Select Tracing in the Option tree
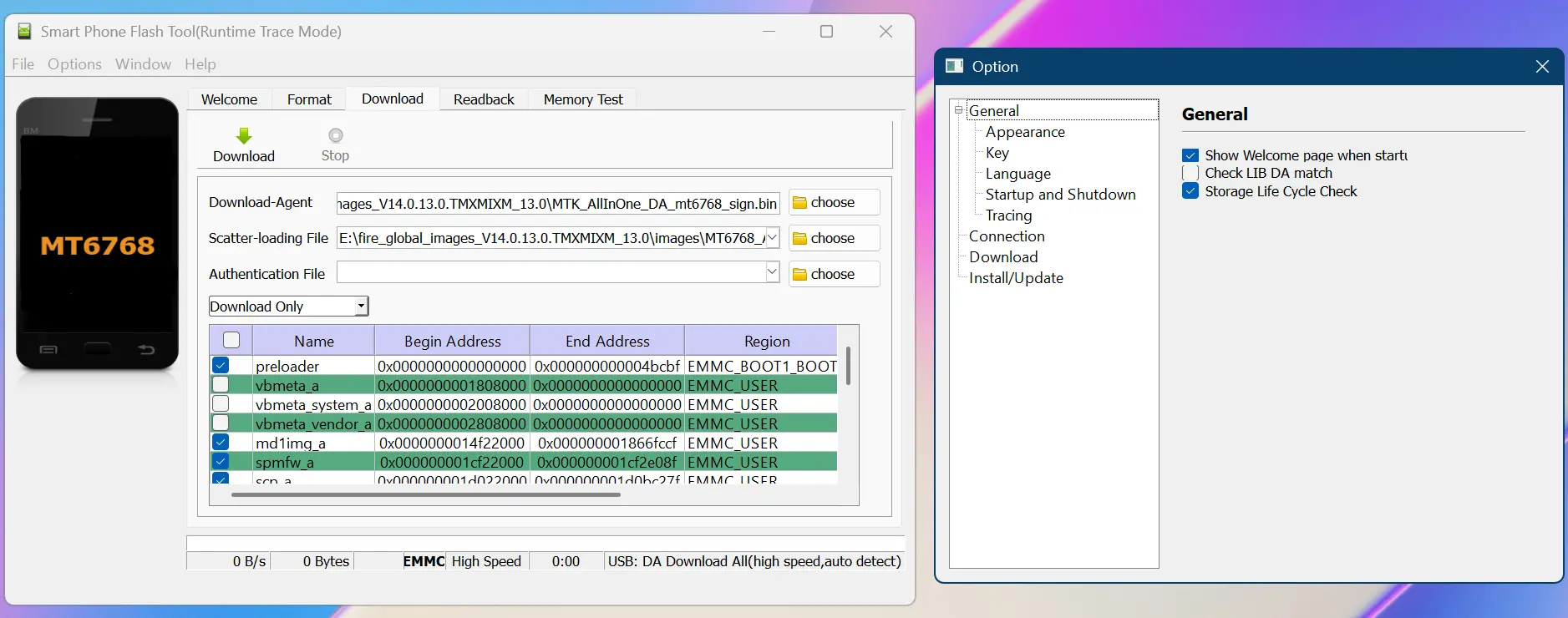Viewport: 1568px width, 618px height. click(1009, 215)
